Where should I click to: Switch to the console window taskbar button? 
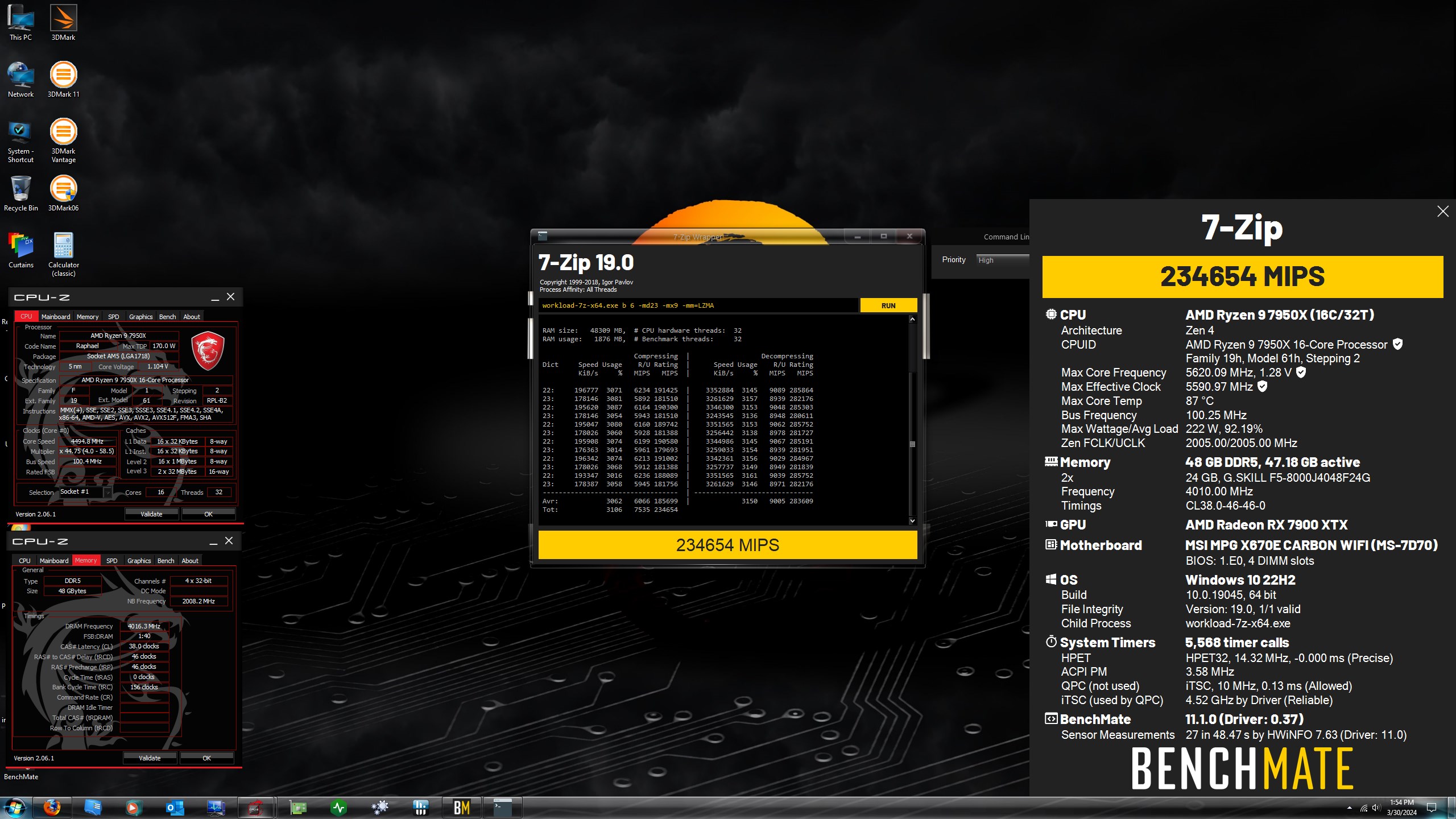[503, 808]
